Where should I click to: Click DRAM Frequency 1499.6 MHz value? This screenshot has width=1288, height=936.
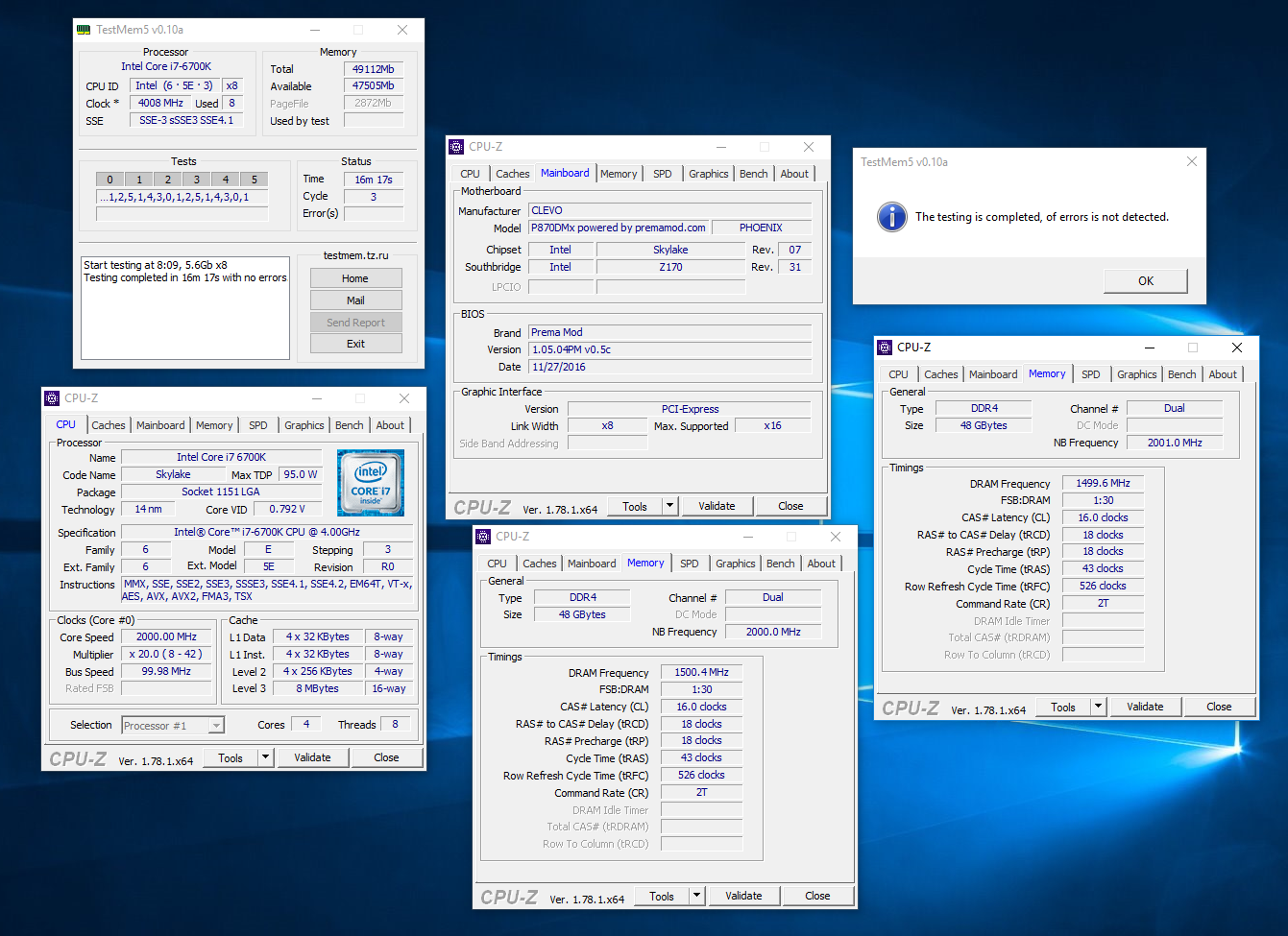click(x=1103, y=483)
